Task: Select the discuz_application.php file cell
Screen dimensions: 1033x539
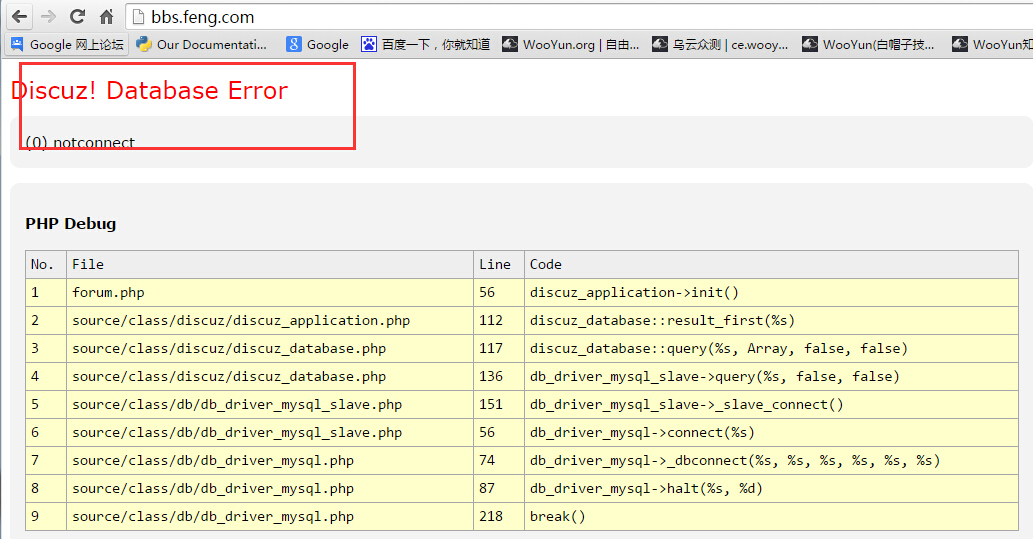Action: (269, 320)
